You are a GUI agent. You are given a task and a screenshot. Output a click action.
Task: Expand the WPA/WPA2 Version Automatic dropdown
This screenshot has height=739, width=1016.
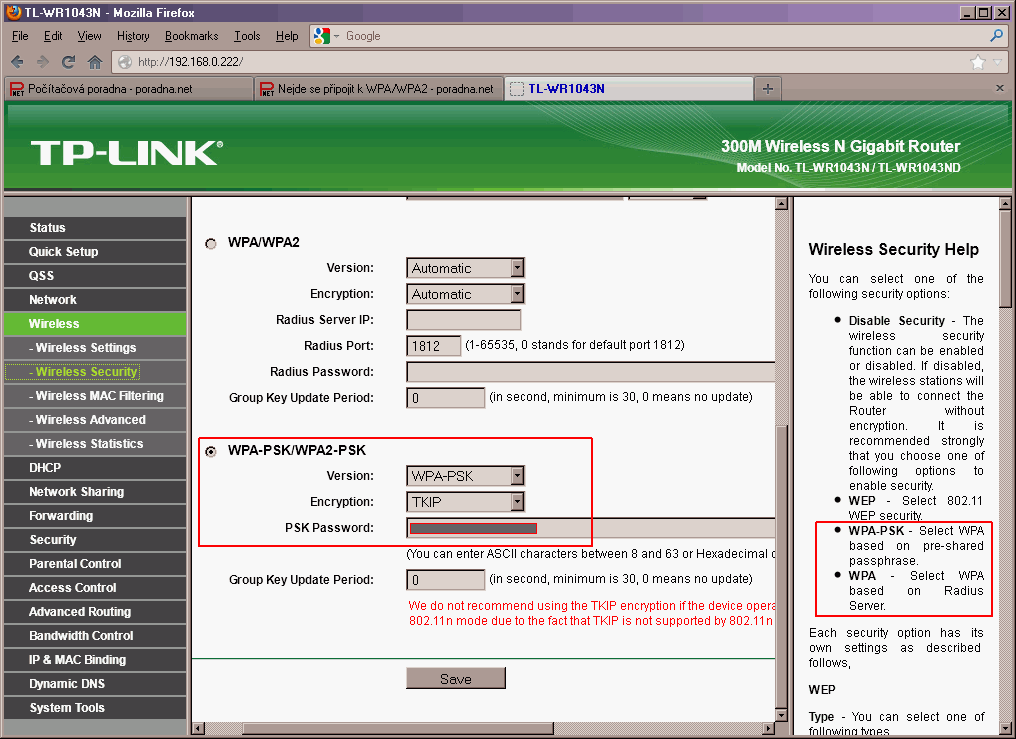(466, 268)
